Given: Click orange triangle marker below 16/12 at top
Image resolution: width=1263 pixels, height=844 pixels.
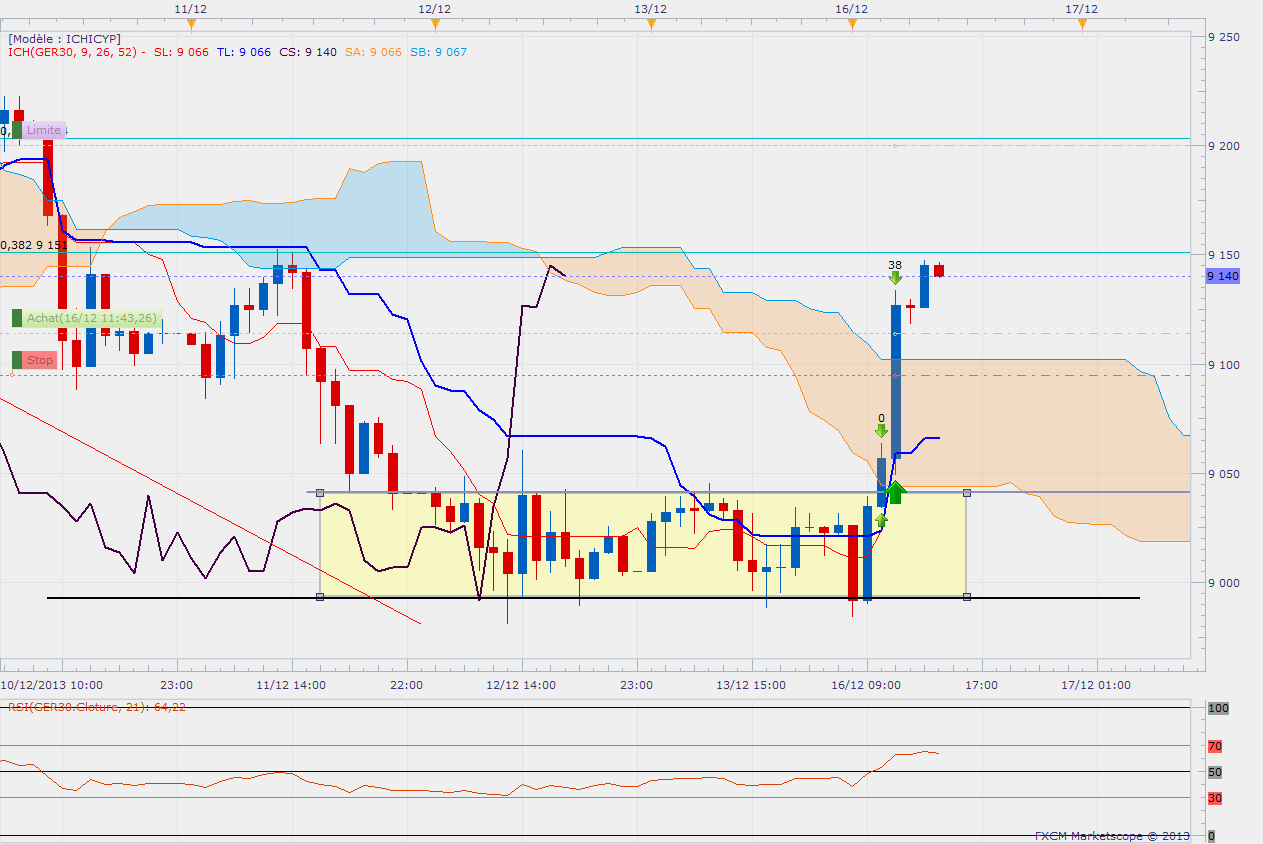Looking at the screenshot, I should tap(852, 25).
